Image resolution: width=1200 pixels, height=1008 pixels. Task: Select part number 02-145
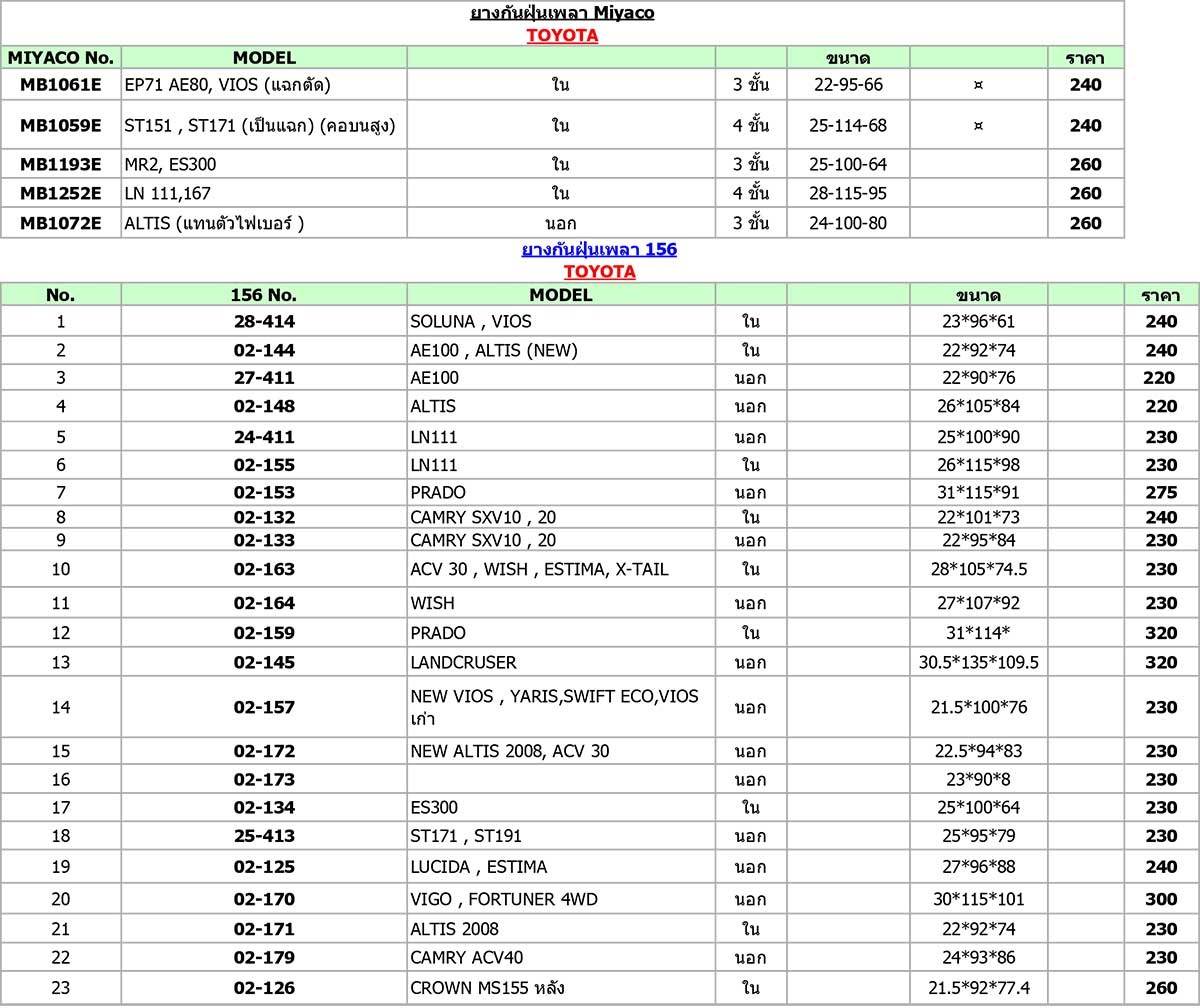264,662
